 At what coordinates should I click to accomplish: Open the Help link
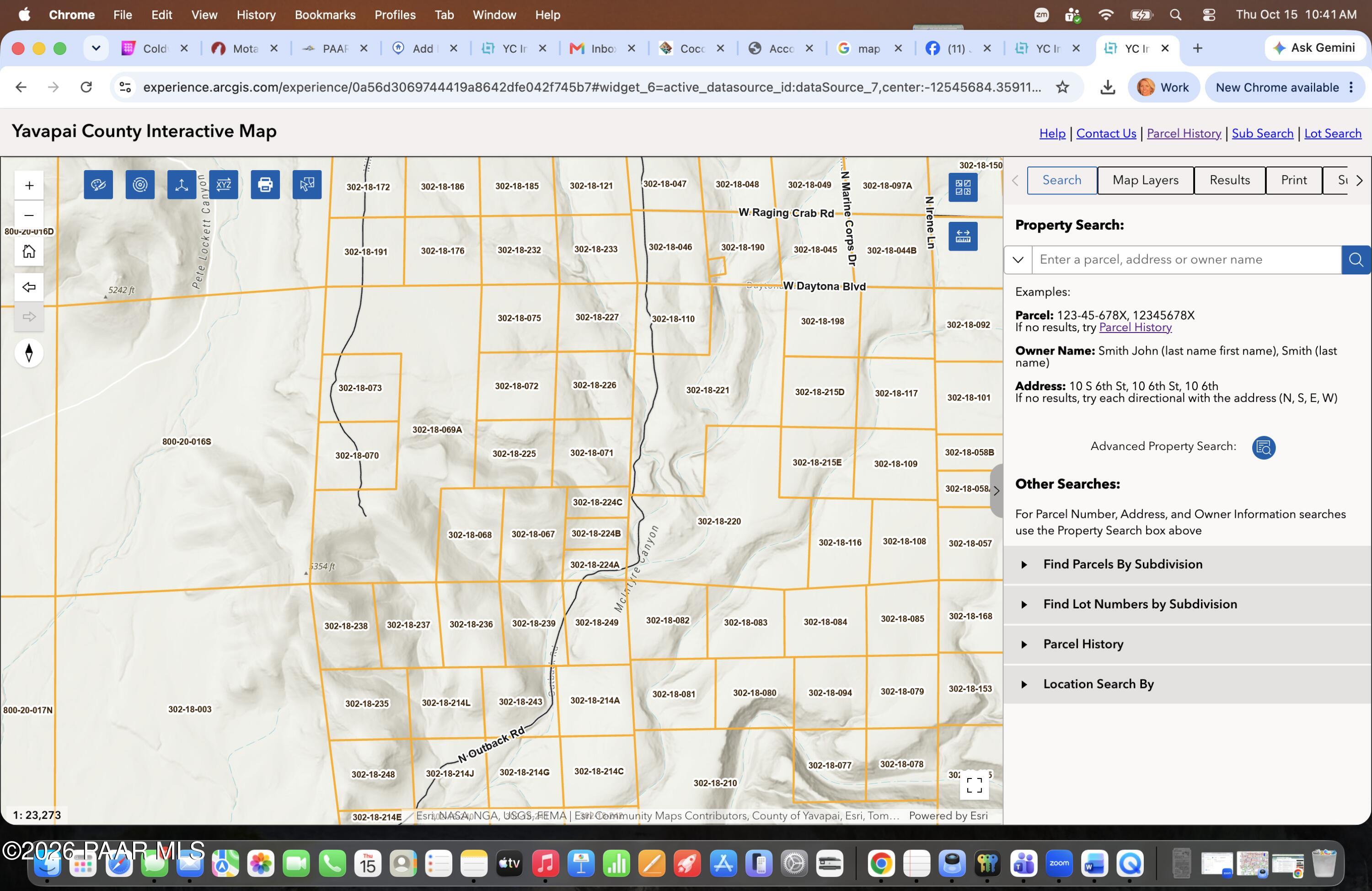pyautogui.click(x=1052, y=133)
